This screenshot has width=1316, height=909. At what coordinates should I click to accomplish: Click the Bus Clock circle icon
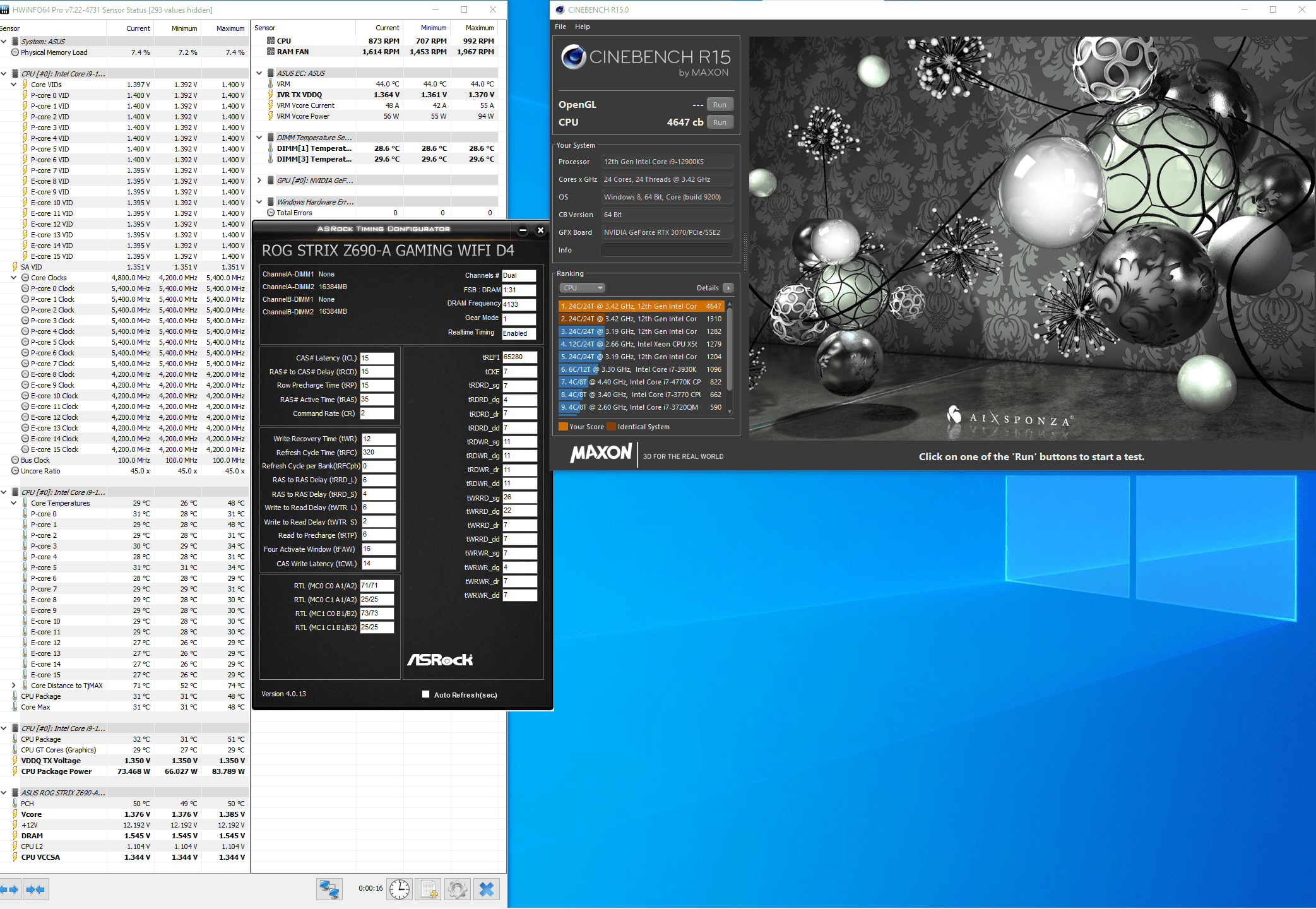(15, 460)
